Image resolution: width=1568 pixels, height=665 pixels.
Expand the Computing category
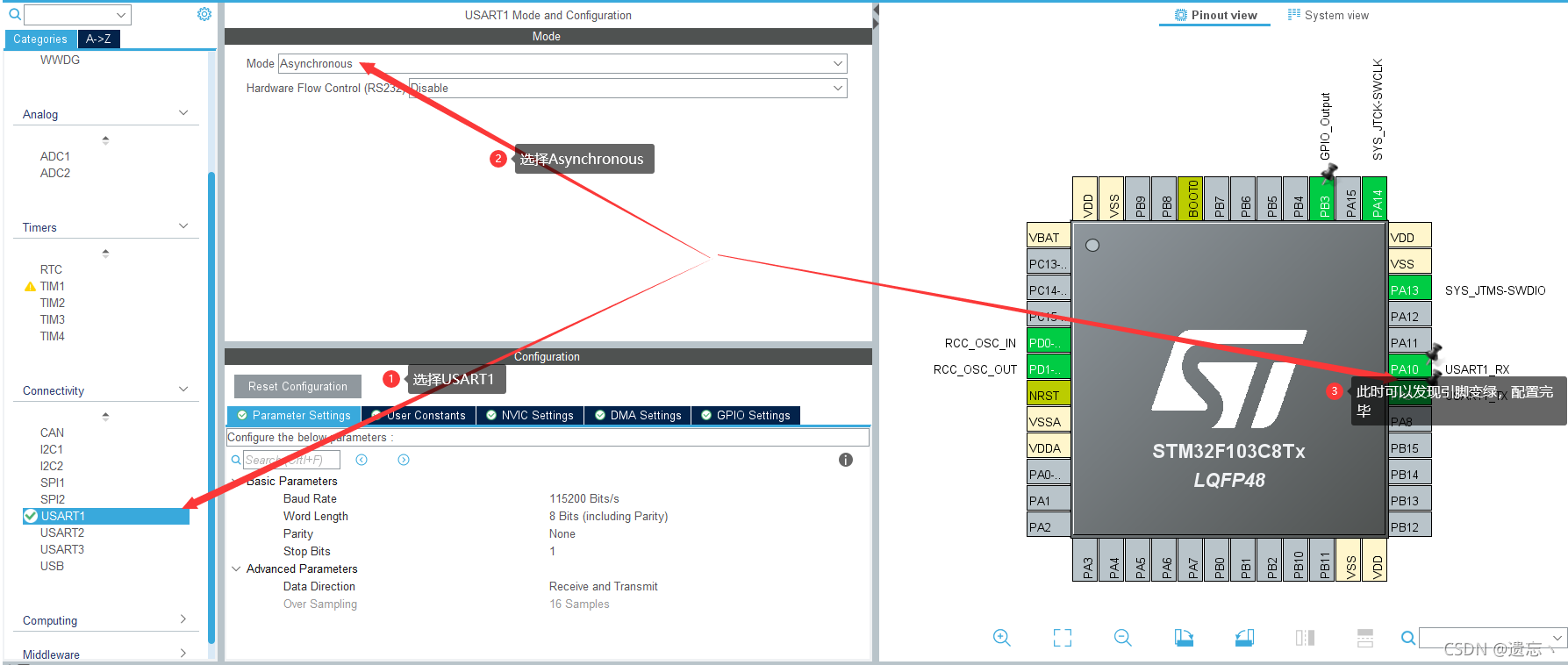183,619
